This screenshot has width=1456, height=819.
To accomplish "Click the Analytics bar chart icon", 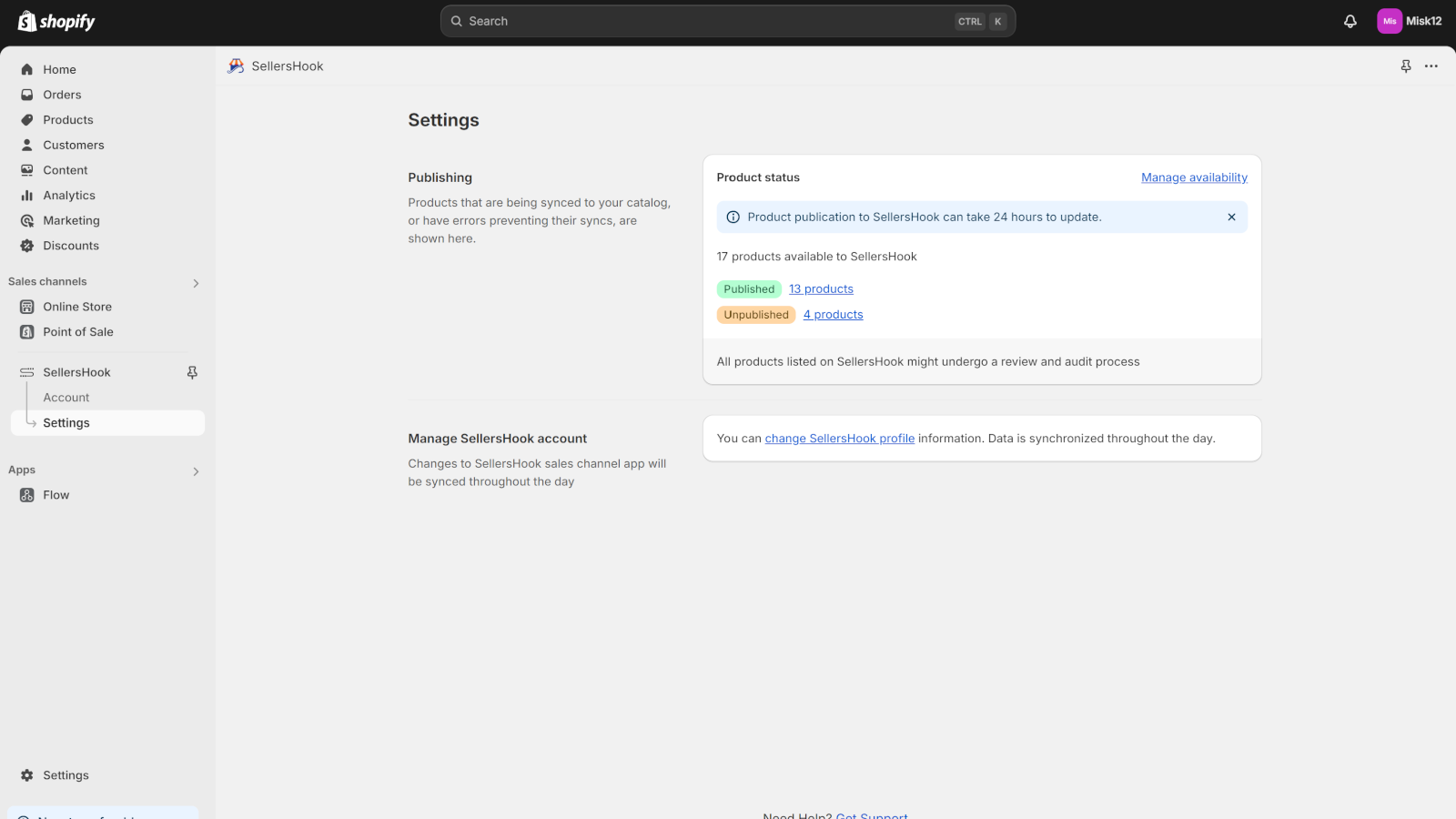I will 27,196.
